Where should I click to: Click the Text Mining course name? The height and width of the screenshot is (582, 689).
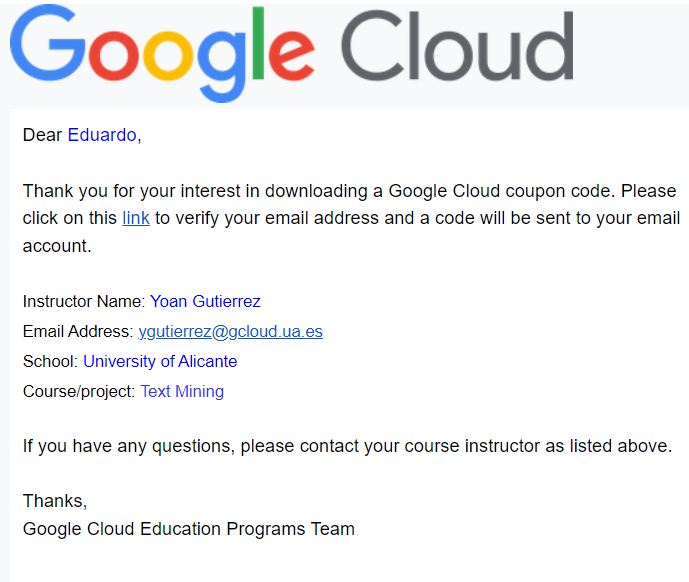click(x=182, y=391)
